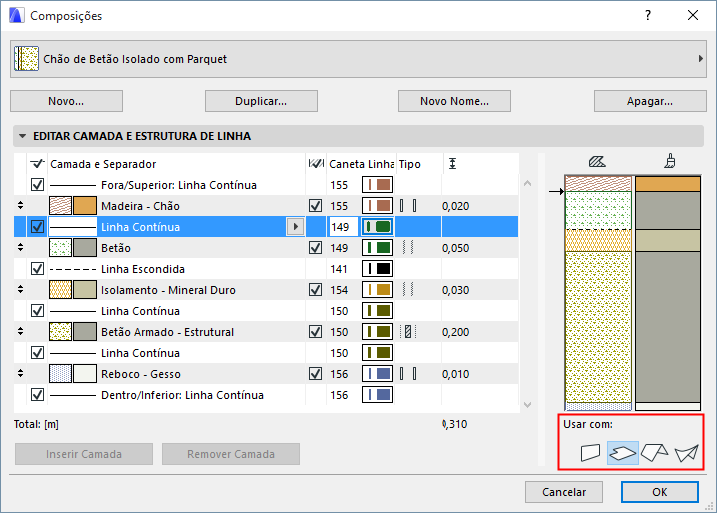Click the Betão Armado - Estrutural reorder handle
This screenshot has height=513, width=717.
click(20, 332)
